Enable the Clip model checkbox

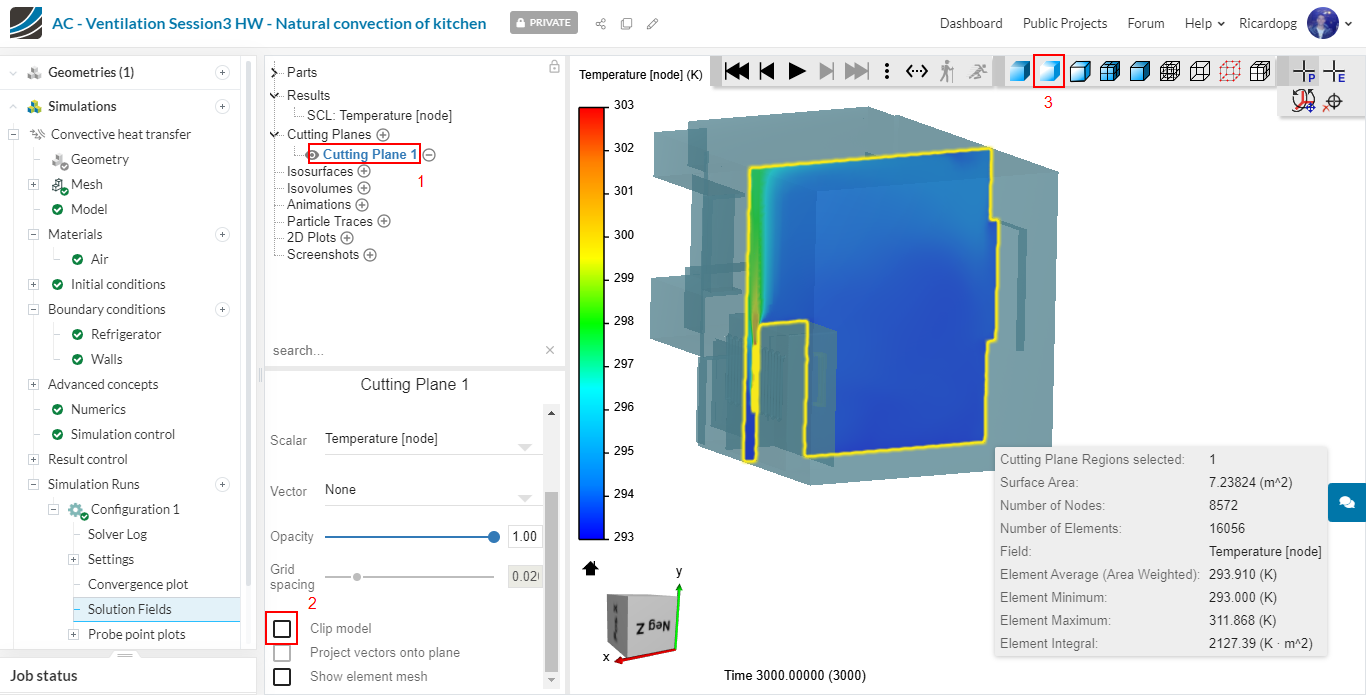point(282,629)
